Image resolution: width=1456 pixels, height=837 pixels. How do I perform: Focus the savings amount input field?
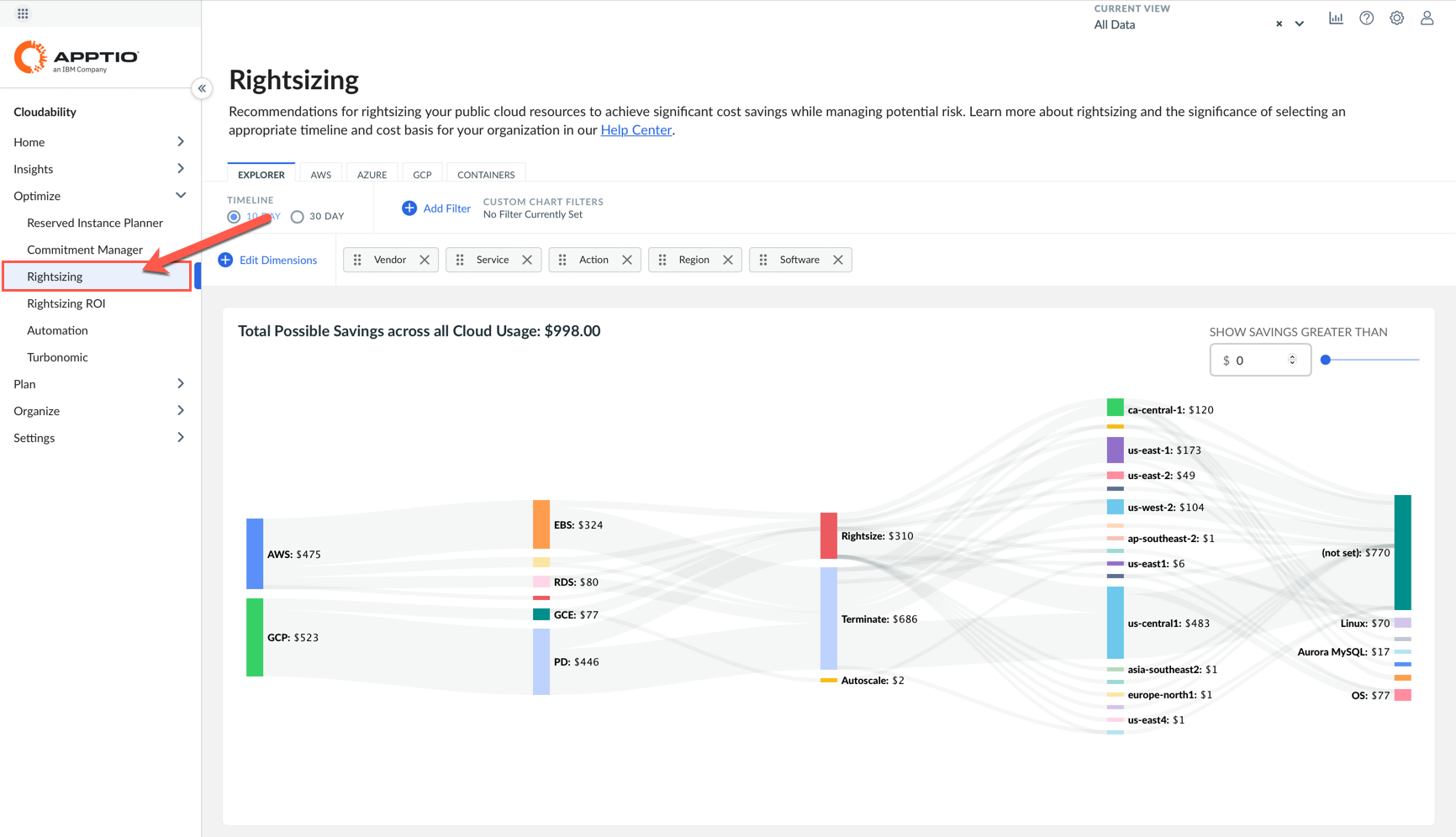(x=1260, y=360)
